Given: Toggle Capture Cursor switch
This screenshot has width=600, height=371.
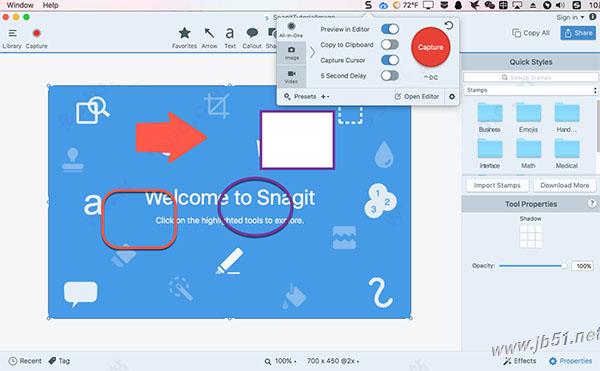Looking at the screenshot, I should [390, 60].
